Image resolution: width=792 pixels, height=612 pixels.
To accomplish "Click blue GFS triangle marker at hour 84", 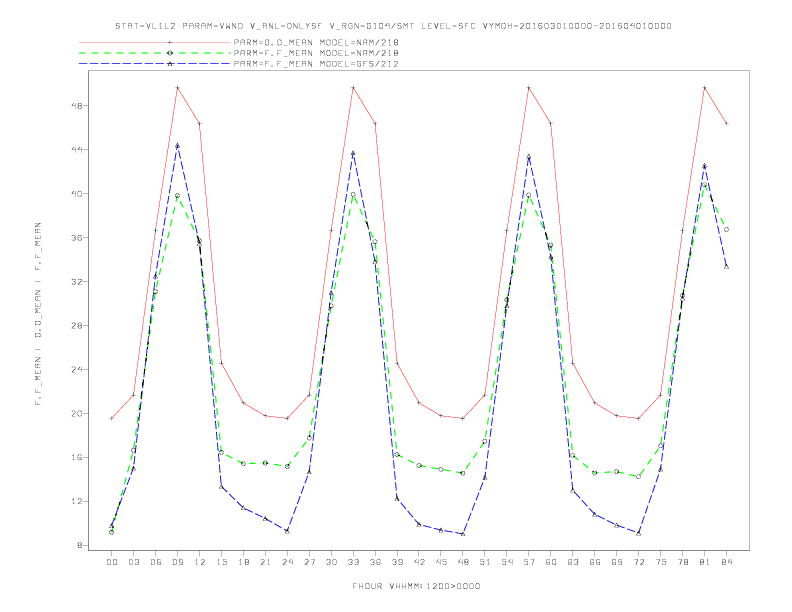I will (726, 266).
